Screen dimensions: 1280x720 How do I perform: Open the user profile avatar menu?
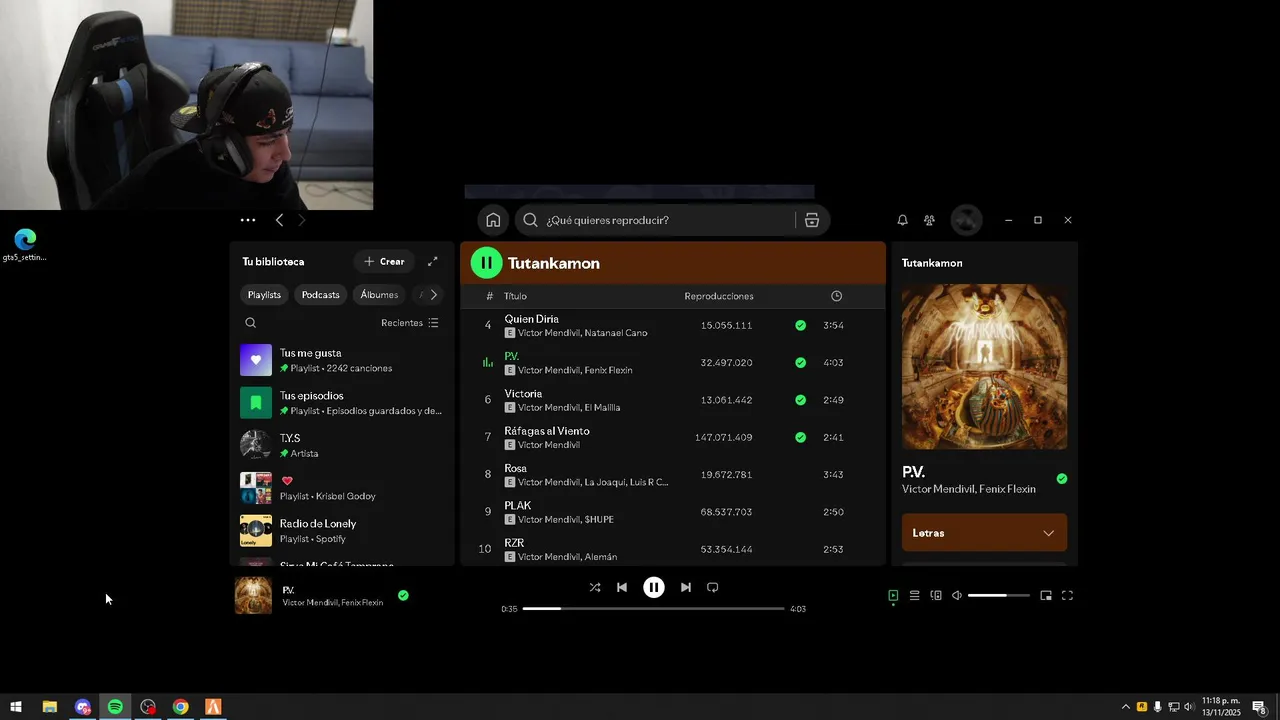[966, 220]
